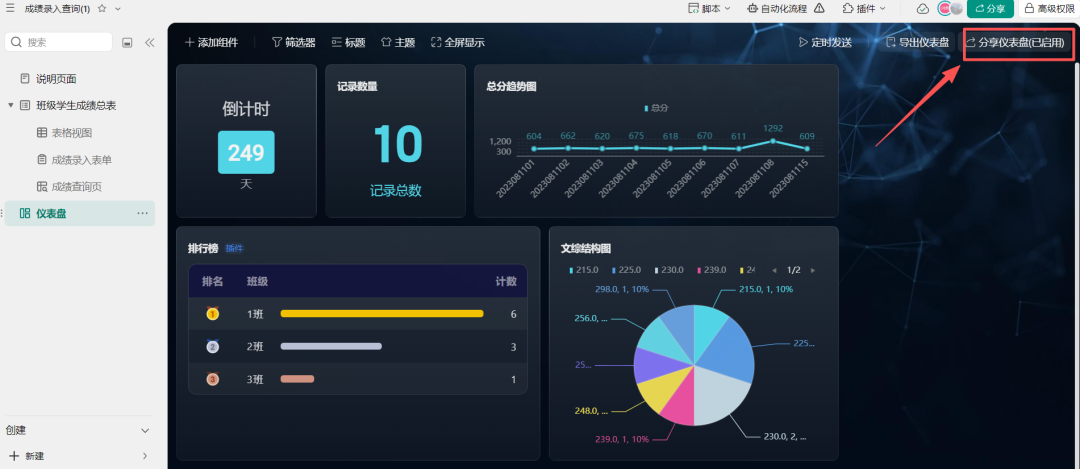Click 定时发送 scheduled send
This screenshot has width=1080, height=469.
click(824, 42)
